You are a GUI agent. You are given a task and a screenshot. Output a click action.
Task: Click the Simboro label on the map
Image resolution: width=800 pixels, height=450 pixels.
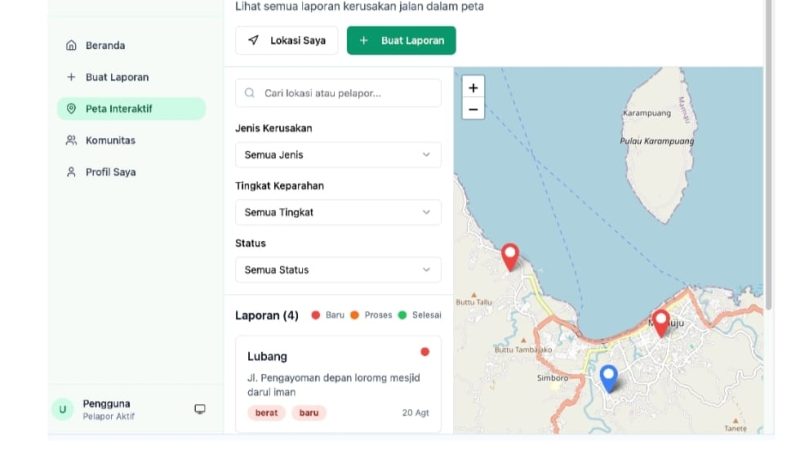[553, 378]
